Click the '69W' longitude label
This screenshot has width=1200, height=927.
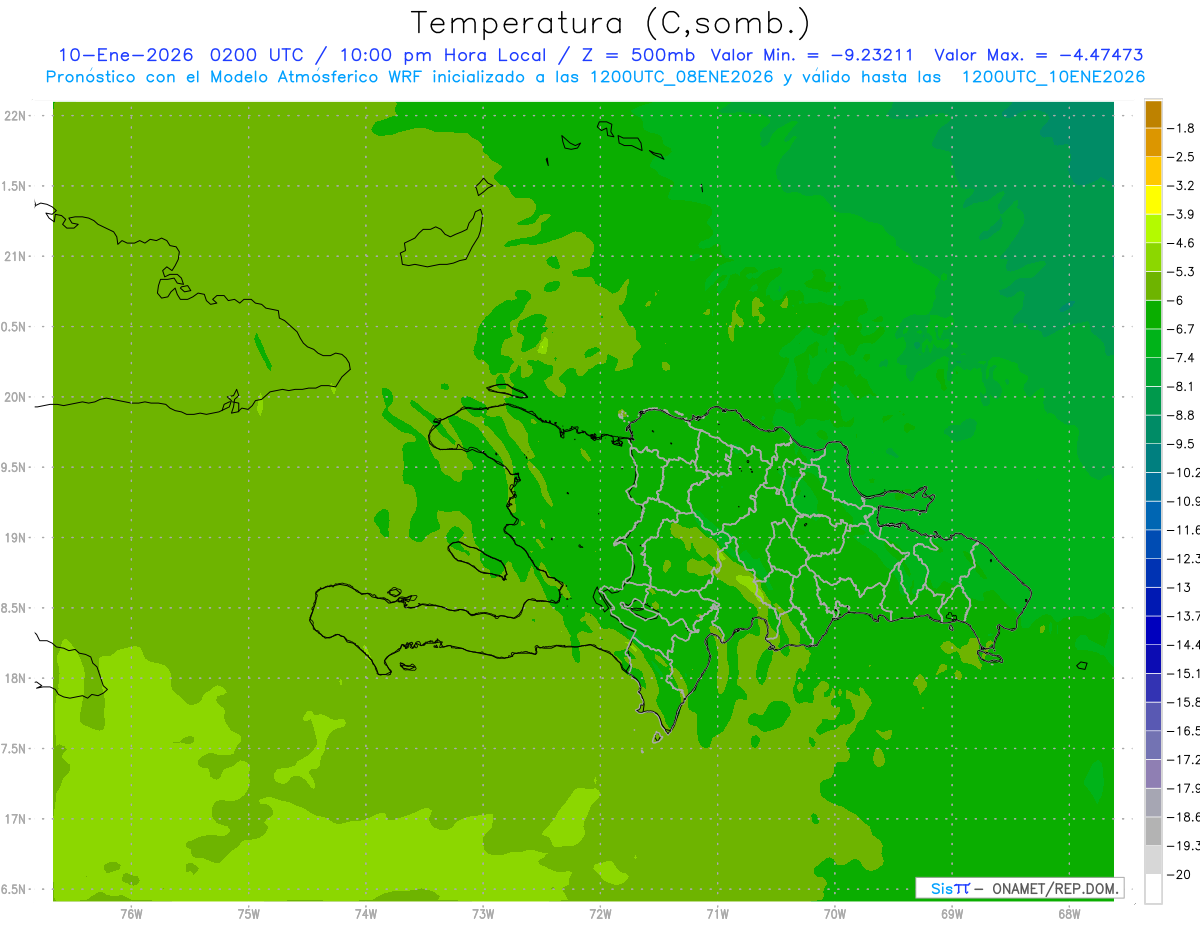pos(951,914)
